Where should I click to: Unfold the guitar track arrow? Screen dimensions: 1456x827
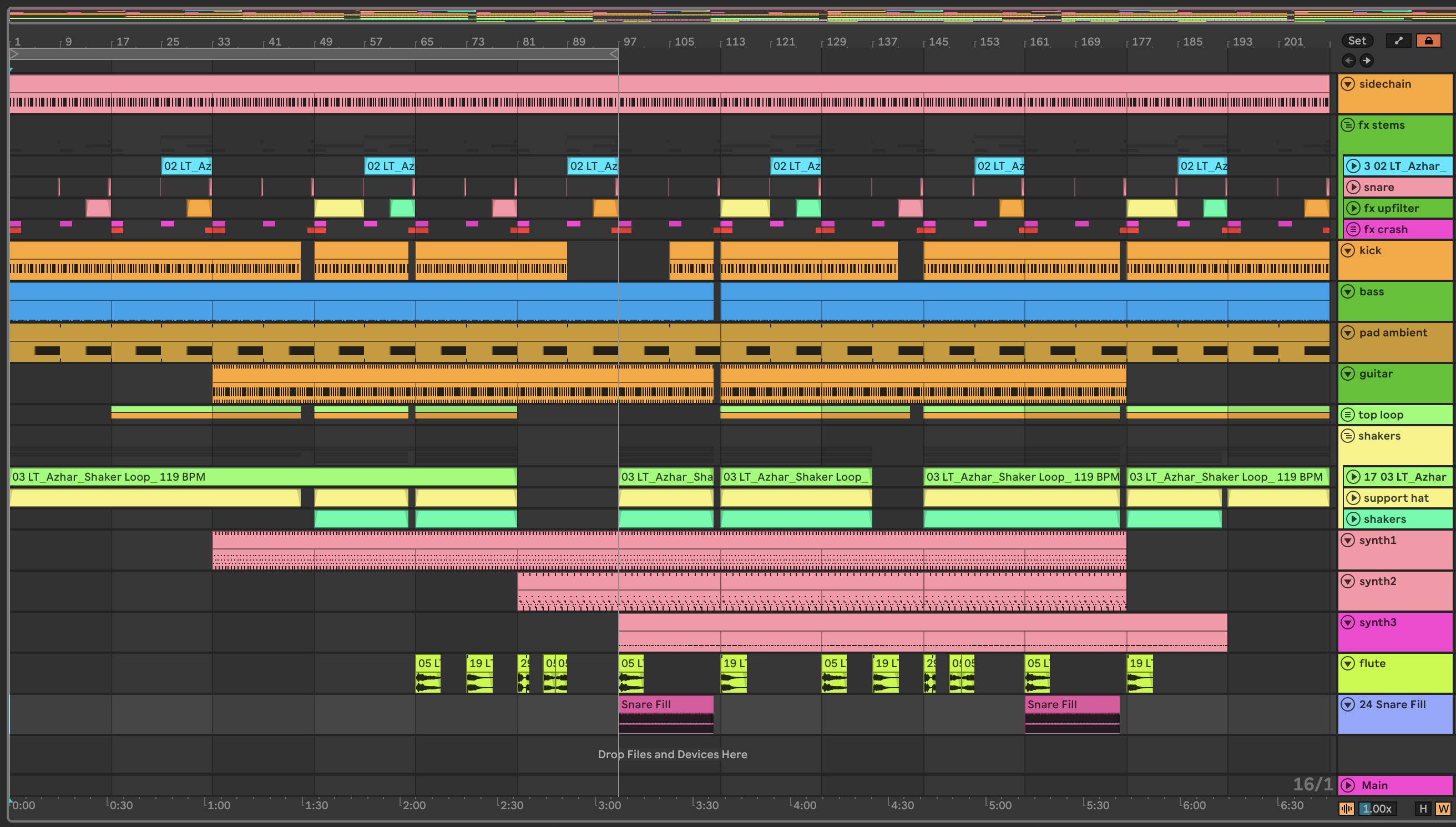pos(1348,374)
